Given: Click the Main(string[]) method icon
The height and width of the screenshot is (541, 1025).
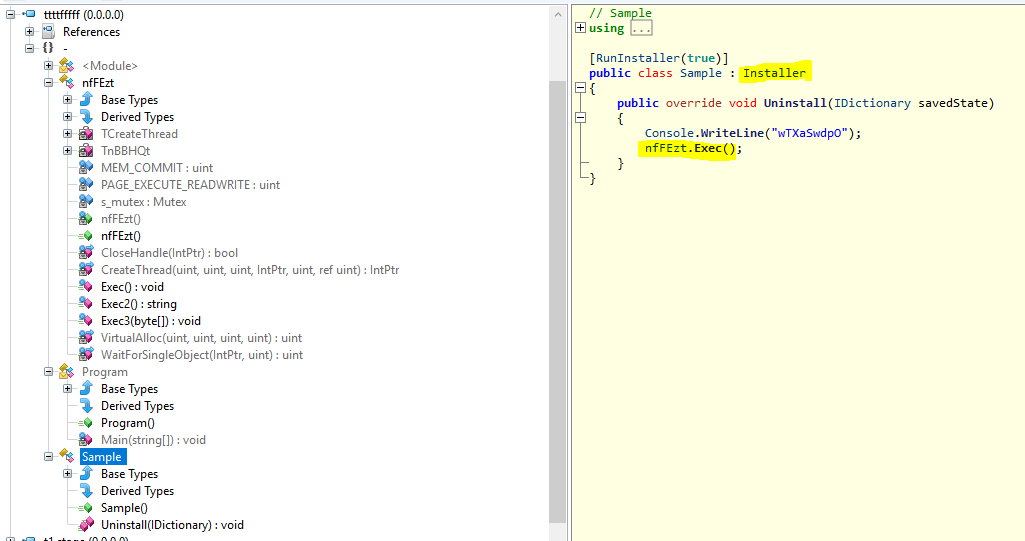Looking at the screenshot, I should pos(86,439).
